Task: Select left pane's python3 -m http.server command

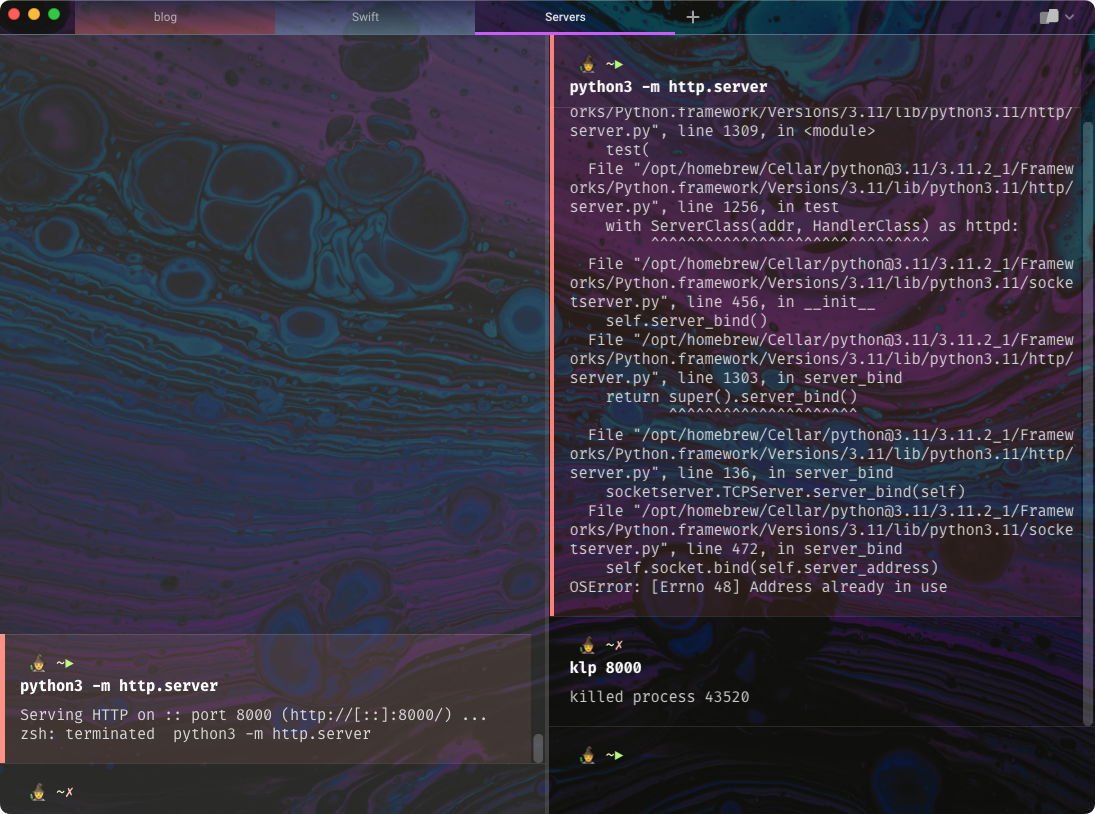Action: 119,686
